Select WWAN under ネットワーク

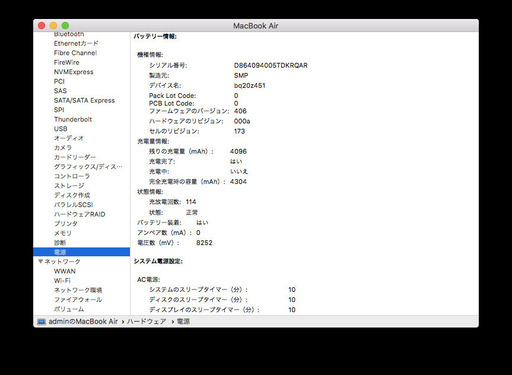coord(65,271)
